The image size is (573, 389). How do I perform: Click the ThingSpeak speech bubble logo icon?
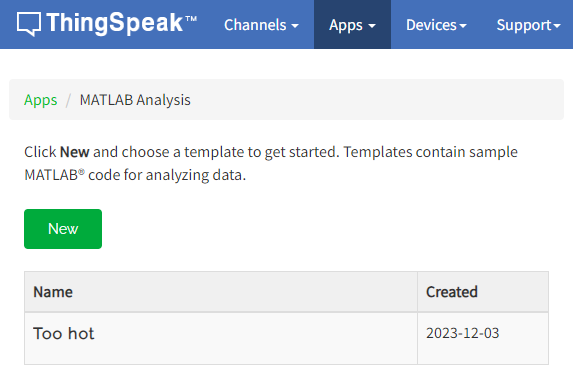tap(29, 24)
